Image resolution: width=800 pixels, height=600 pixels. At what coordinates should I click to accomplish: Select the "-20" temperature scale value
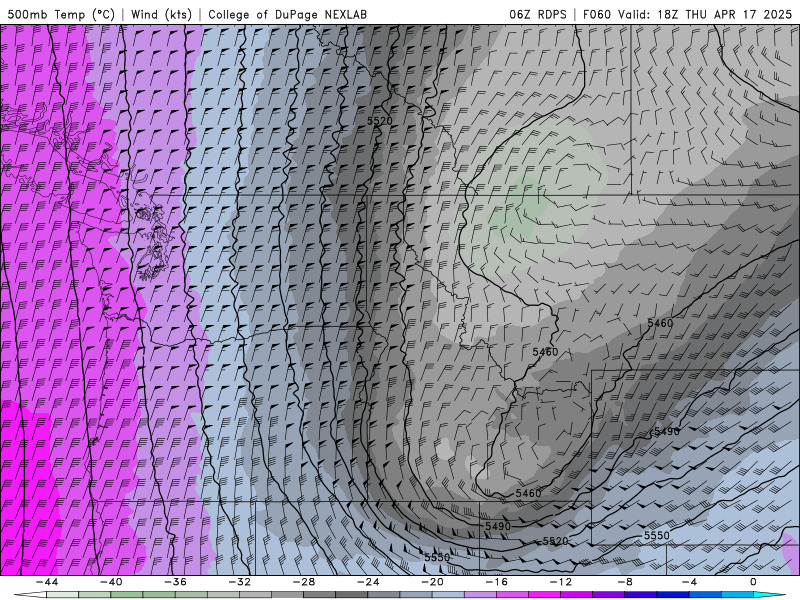(432, 582)
